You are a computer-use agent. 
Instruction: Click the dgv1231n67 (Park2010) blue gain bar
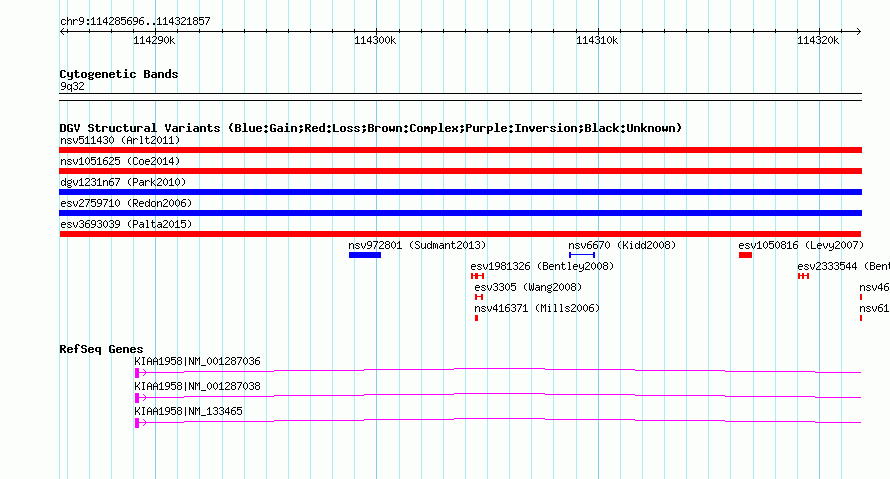click(460, 192)
